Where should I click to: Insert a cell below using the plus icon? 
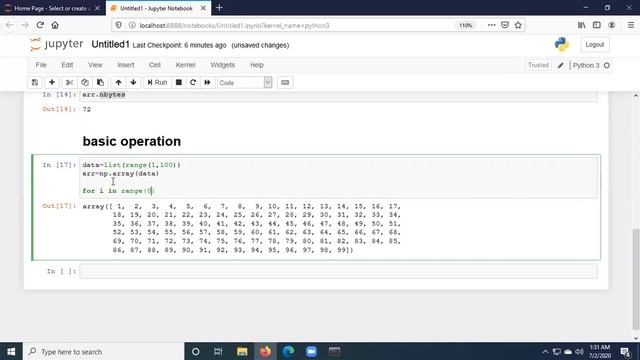(52, 82)
